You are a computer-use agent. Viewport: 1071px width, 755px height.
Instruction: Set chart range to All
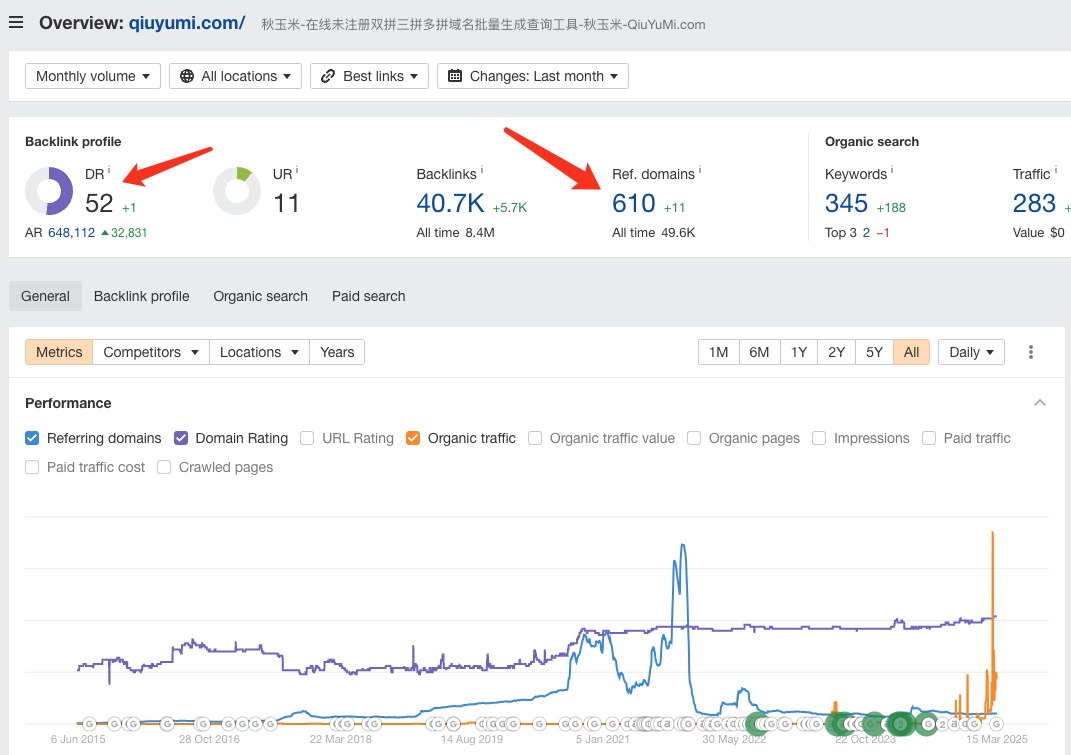point(912,352)
